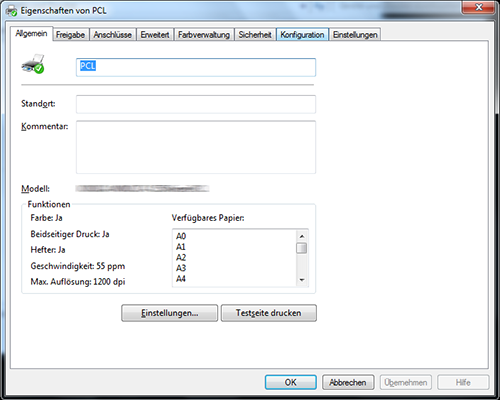Go to the Farbverwaltung tab
500x400 pixels.
click(204, 35)
